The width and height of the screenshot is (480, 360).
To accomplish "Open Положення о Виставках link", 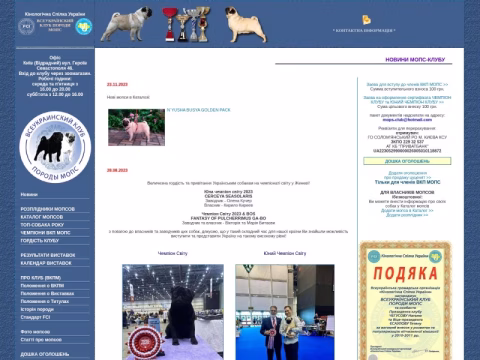I will point(47,294).
